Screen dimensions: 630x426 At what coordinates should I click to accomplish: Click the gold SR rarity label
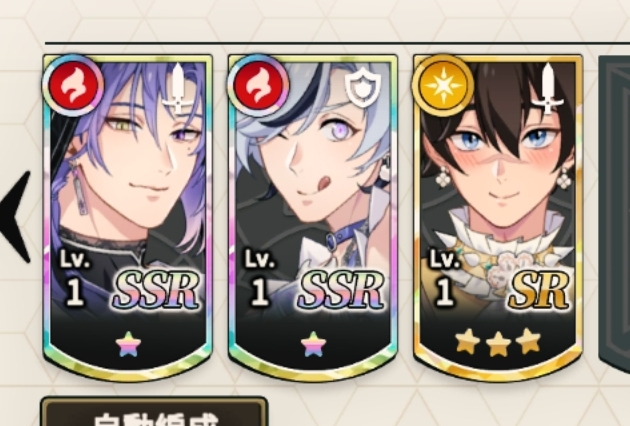tap(539, 291)
